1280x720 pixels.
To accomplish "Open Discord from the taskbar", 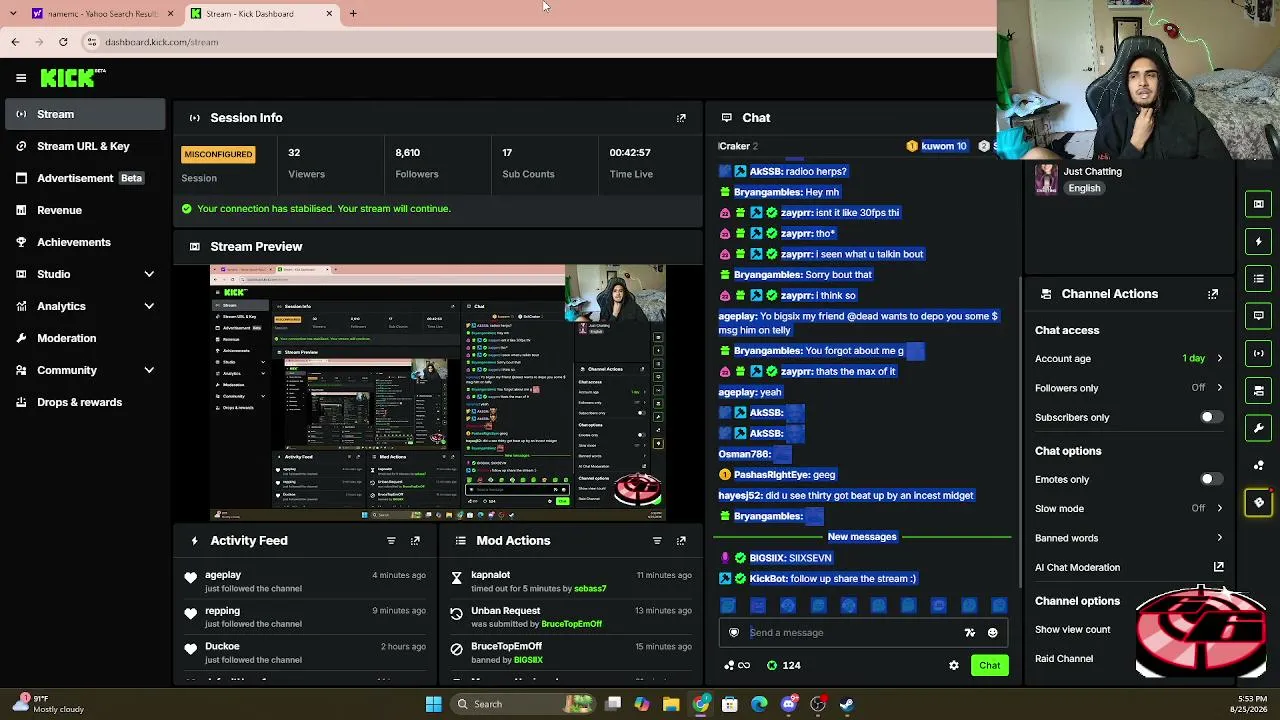I will (x=789, y=704).
